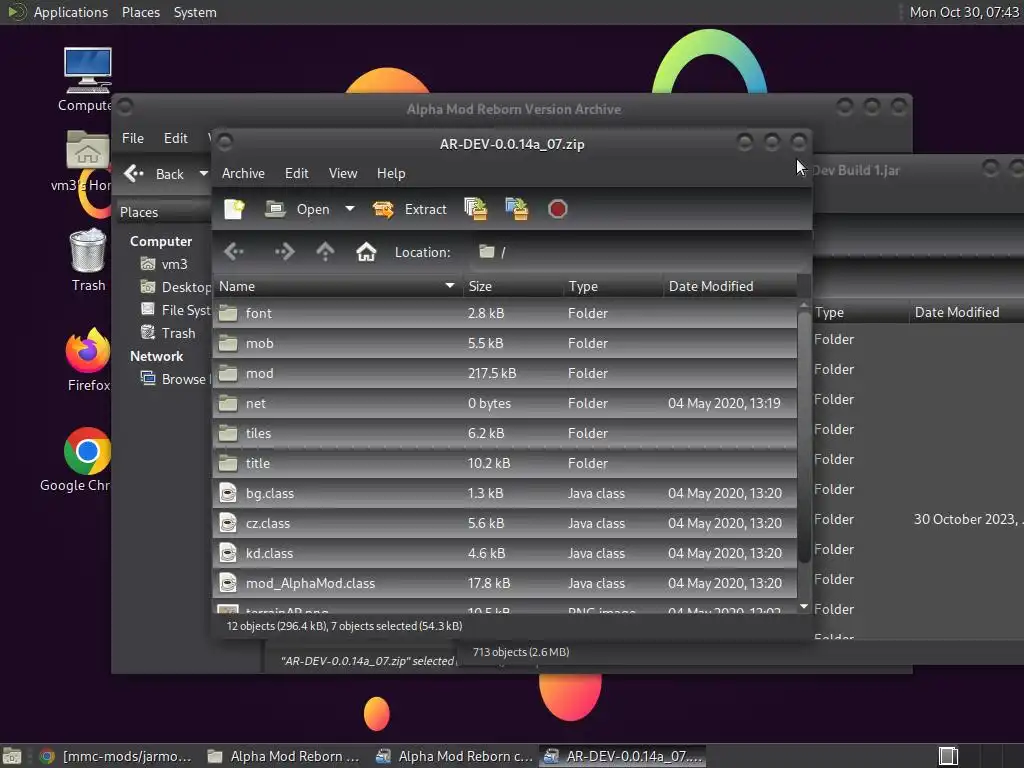The image size is (1024, 768).
Task: Select the mod_AlphaMod.class file
Action: tap(505, 584)
